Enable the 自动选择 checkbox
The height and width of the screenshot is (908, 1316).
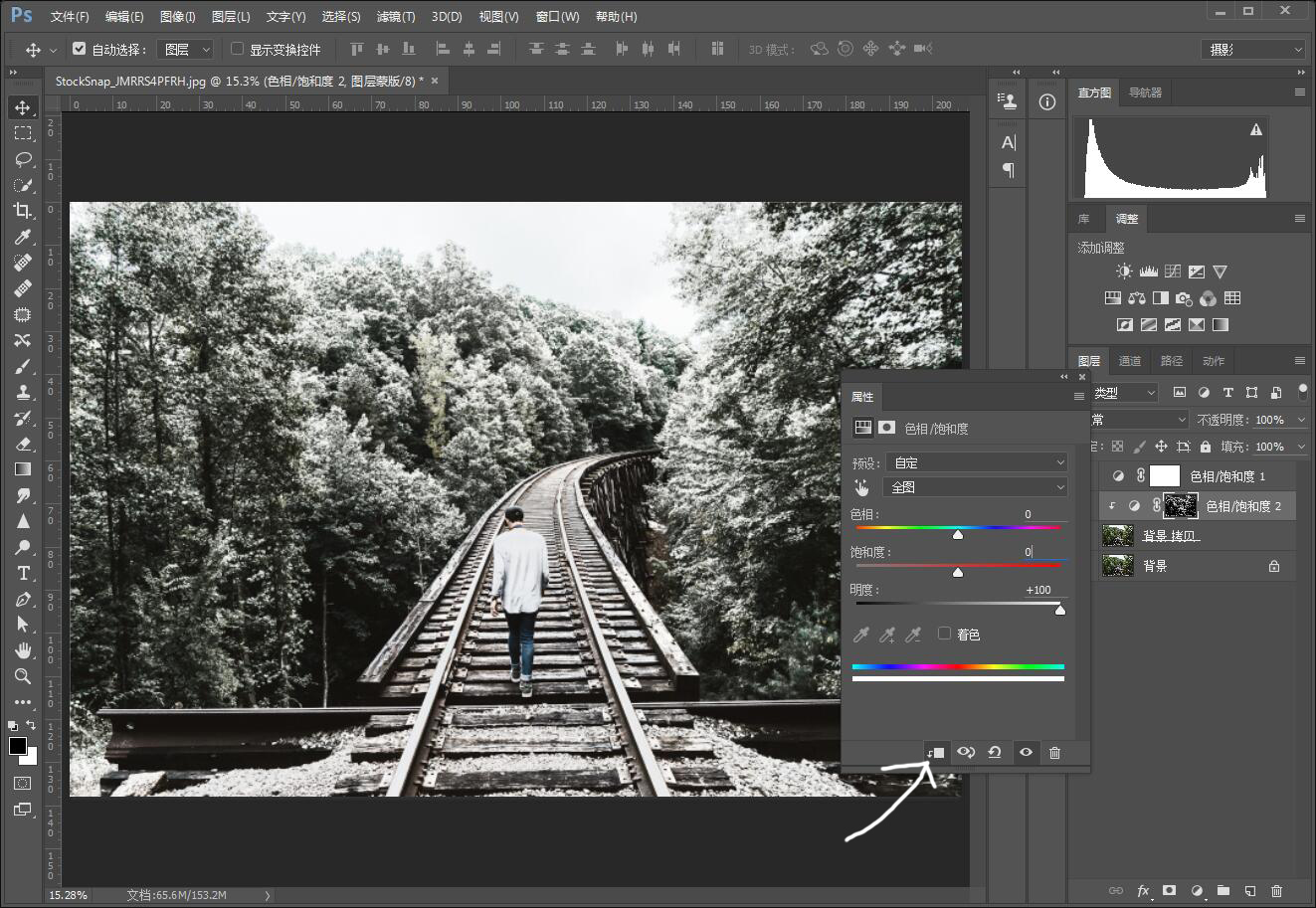click(80, 49)
